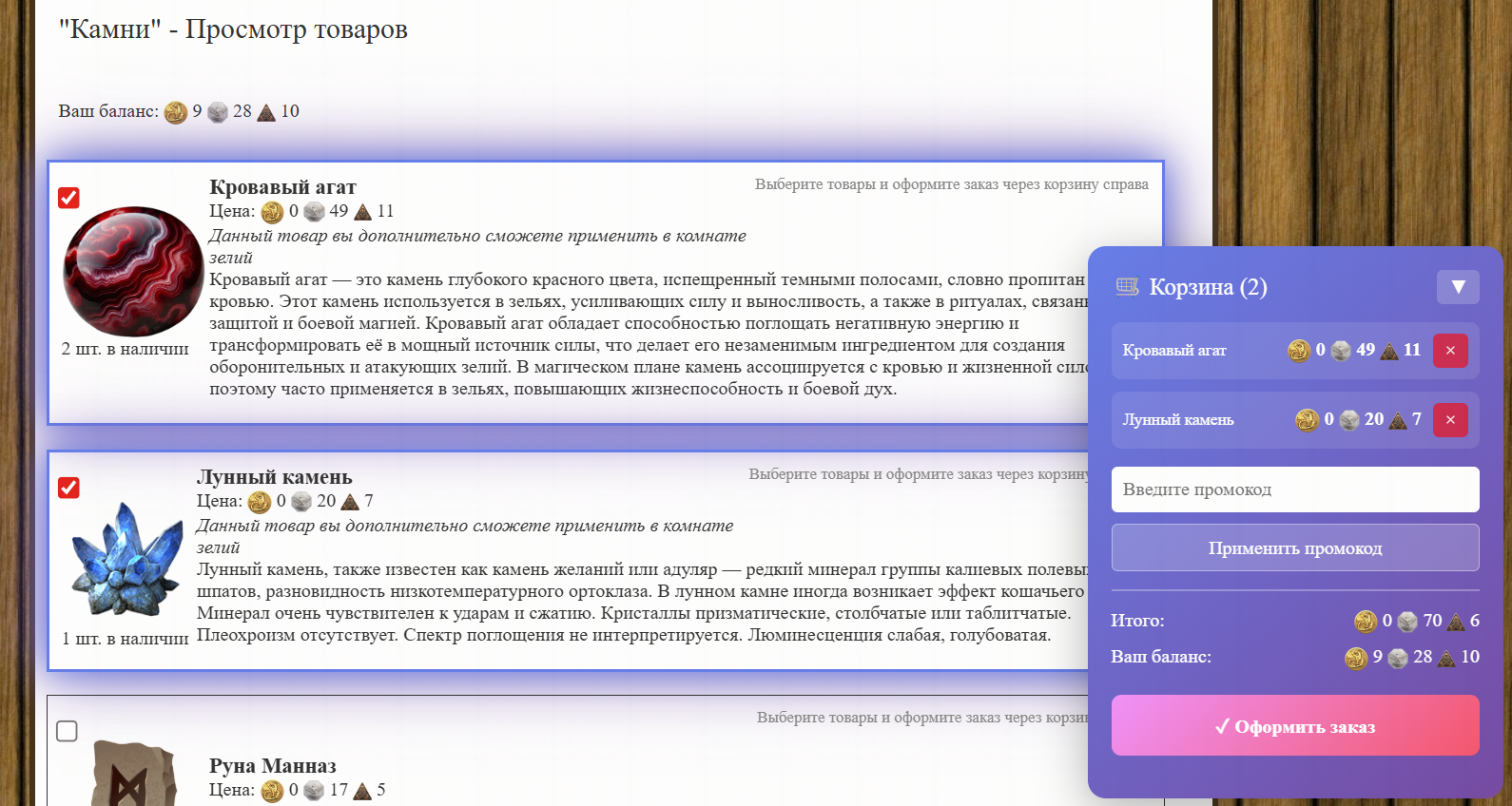1512x806 pixels.
Task: Click the Кровавый агат stone image
Action: [x=133, y=272]
